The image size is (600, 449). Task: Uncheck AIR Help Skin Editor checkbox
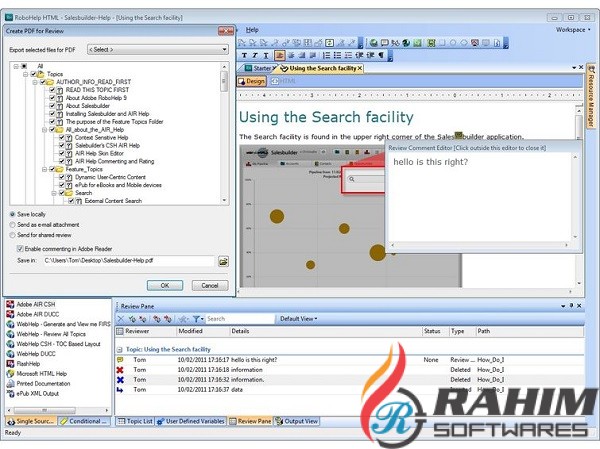pos(62,153)
